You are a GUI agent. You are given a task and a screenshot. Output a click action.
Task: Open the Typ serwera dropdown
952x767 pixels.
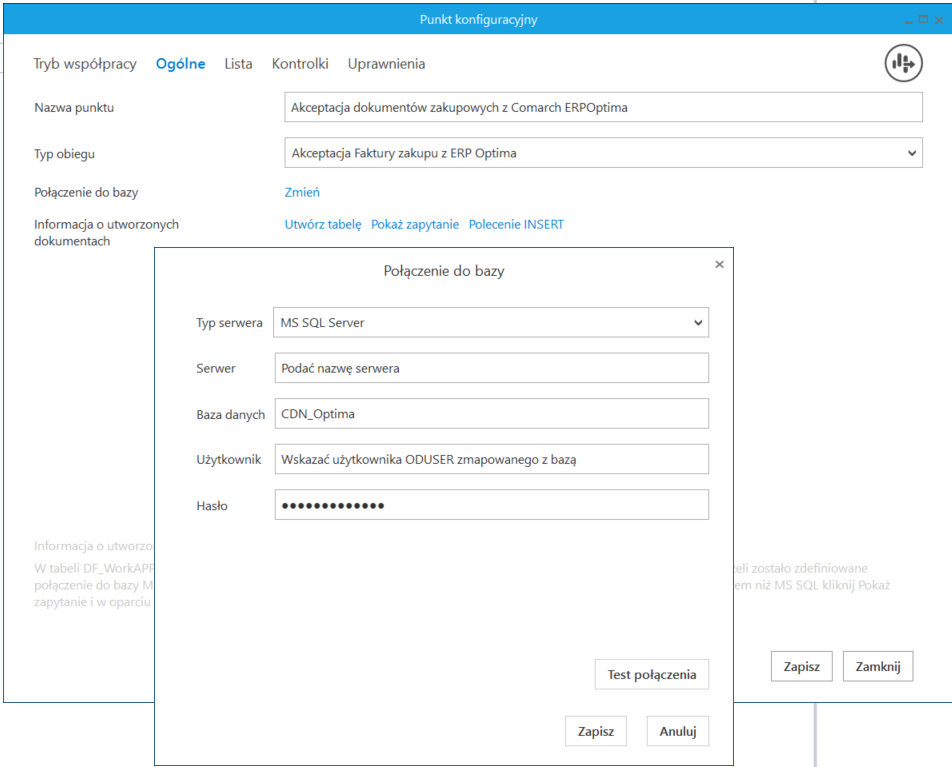click(490, 323)
